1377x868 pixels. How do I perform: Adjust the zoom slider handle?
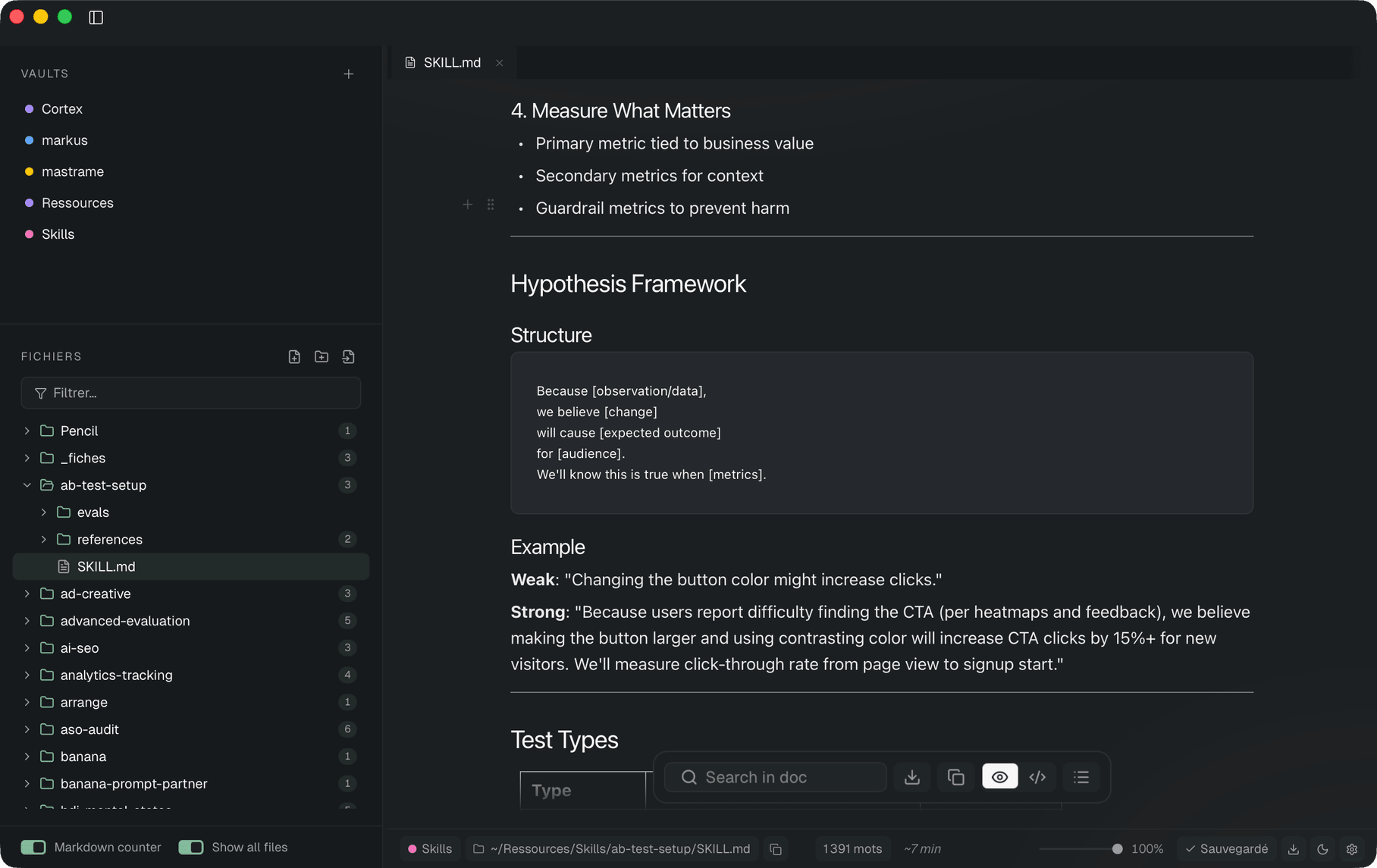(1117, 849)
